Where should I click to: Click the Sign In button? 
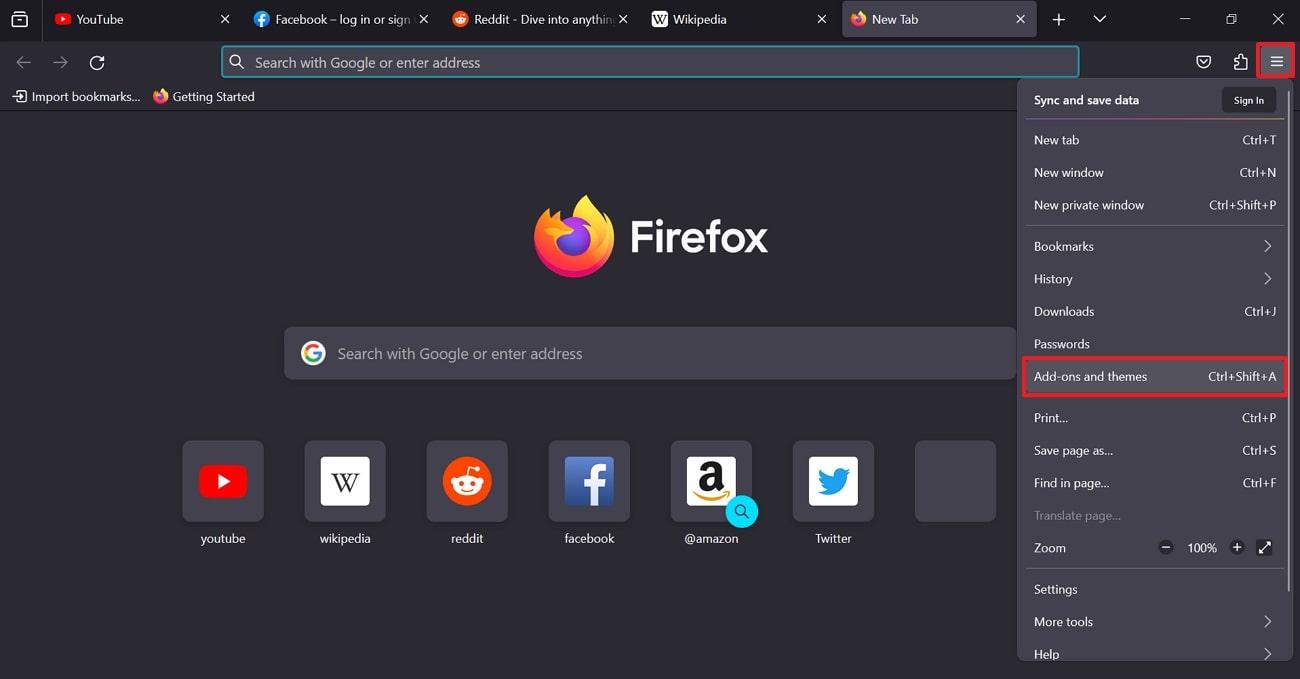tap(1248, 100)
